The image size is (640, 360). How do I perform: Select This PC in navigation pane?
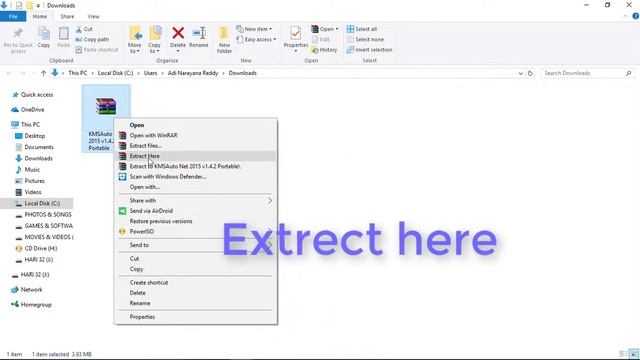point(26,124)
